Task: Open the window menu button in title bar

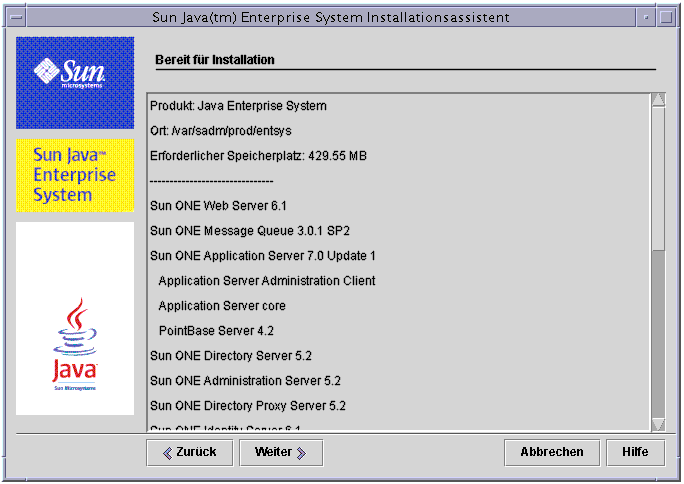Action: pos(17,17)
